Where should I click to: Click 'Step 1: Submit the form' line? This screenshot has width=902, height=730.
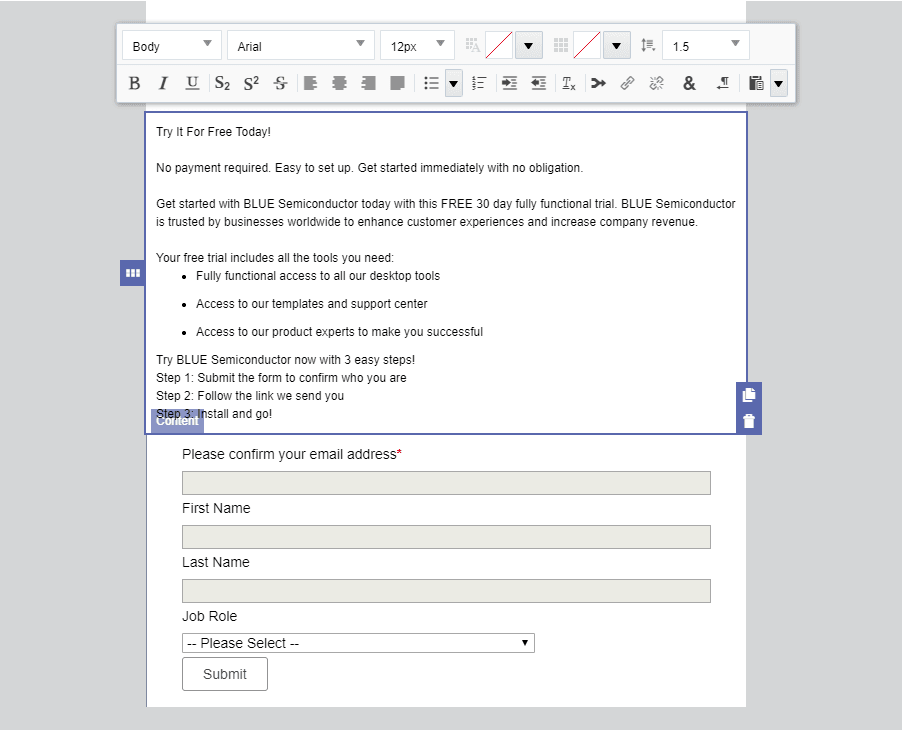pos(281,378)
